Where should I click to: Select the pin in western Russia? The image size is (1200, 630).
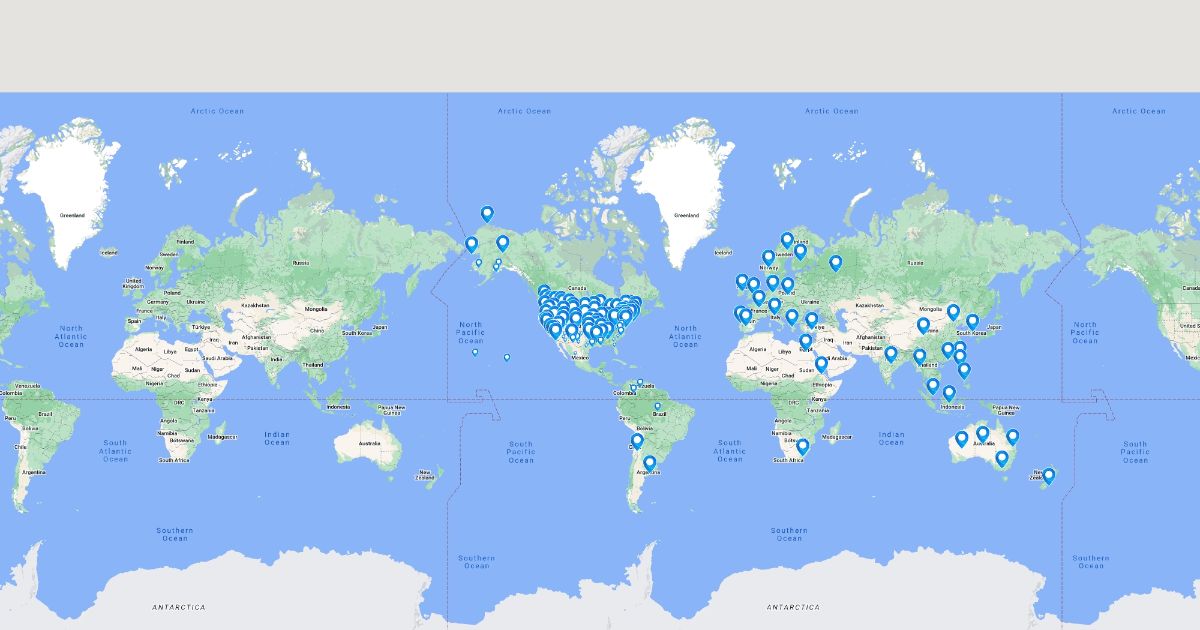pyautogui.click(x=835, y=263)
